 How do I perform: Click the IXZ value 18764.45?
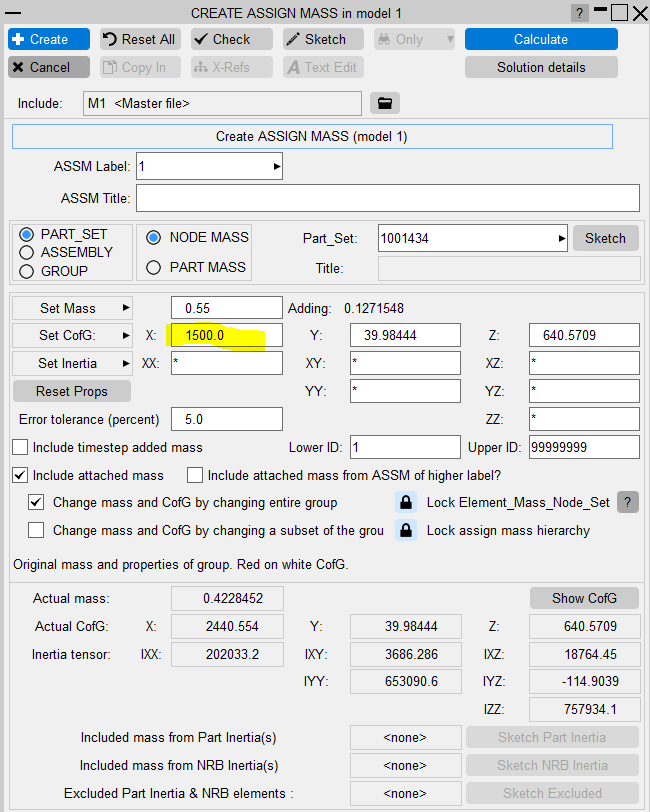tap(585, 654)
